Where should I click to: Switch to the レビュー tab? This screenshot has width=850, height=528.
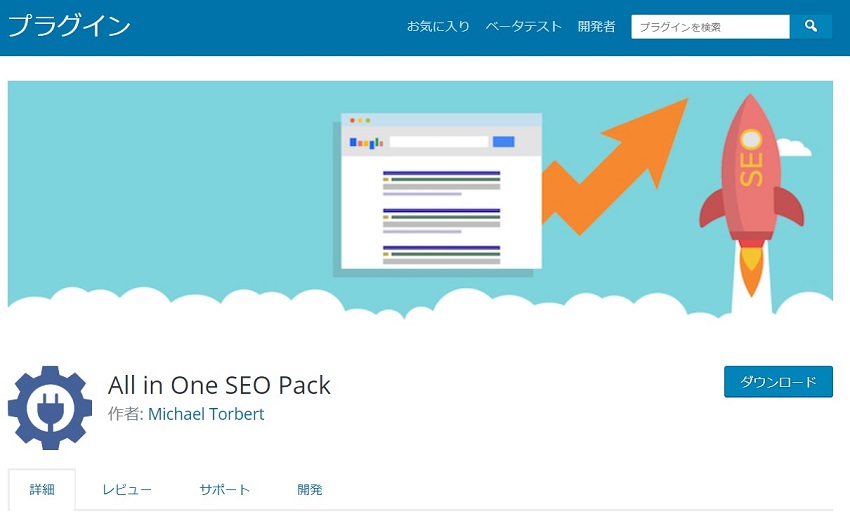[127, 490]
